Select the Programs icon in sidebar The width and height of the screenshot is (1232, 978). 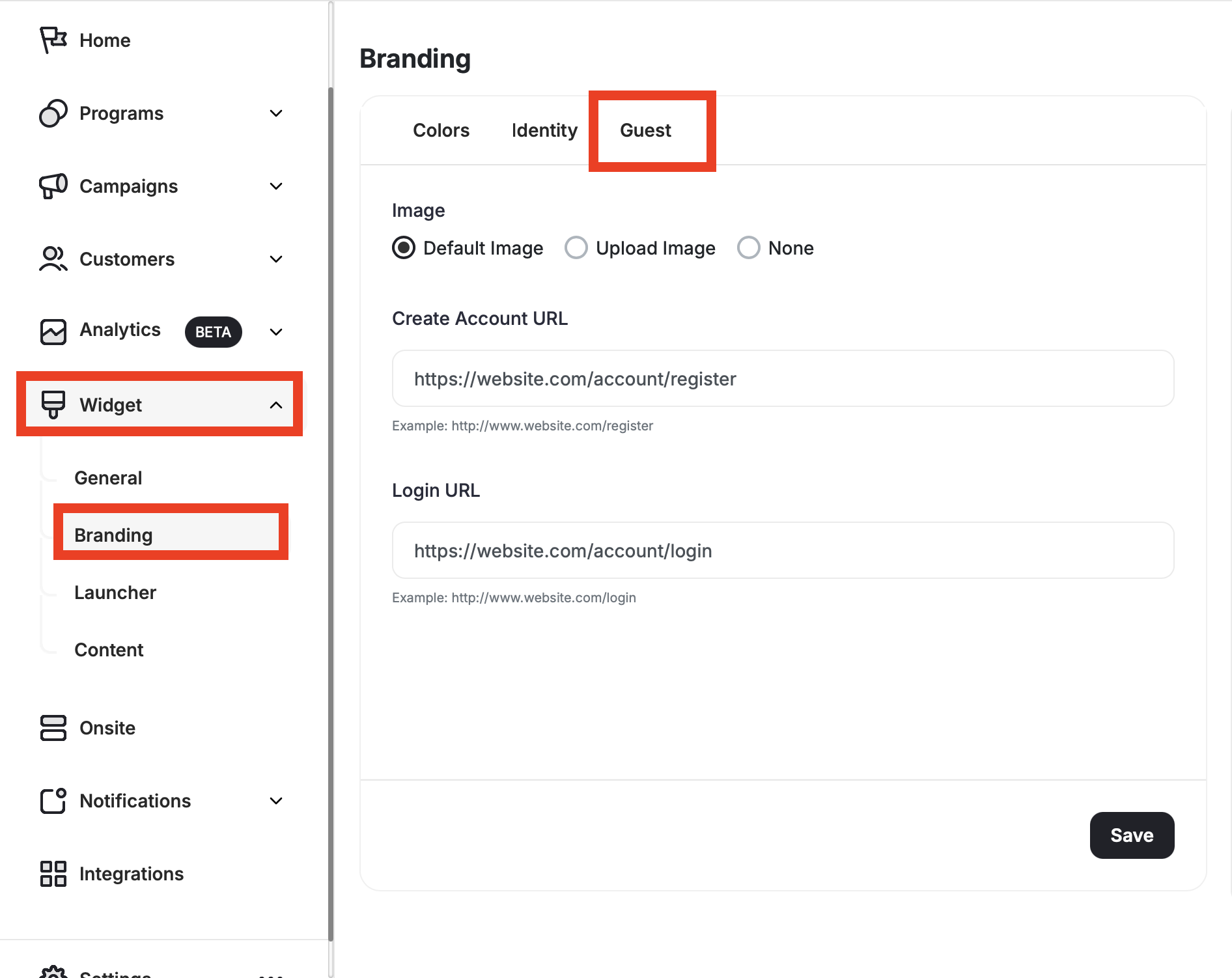click(53, 113)
